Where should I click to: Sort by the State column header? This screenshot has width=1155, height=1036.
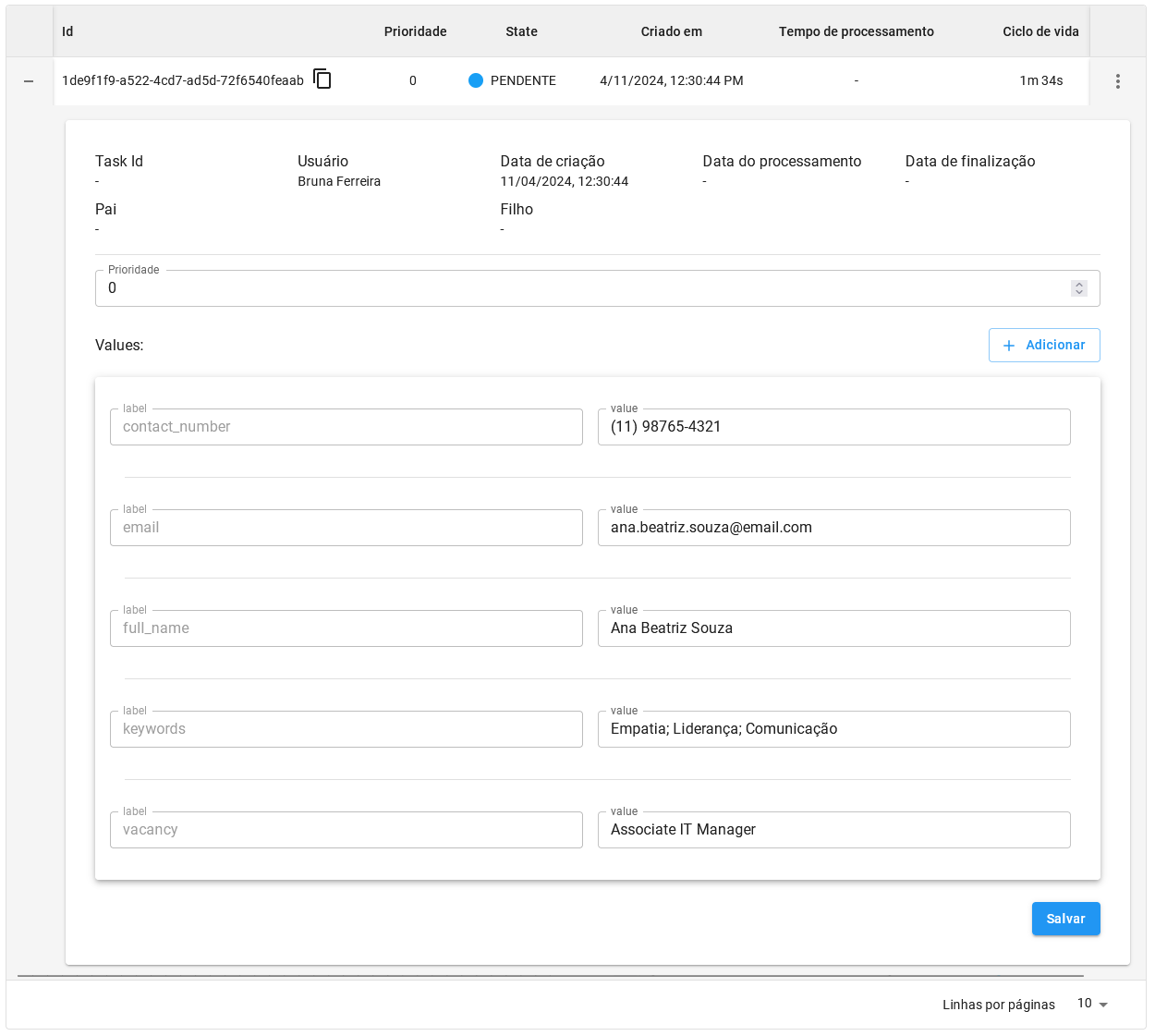[521, 31]
